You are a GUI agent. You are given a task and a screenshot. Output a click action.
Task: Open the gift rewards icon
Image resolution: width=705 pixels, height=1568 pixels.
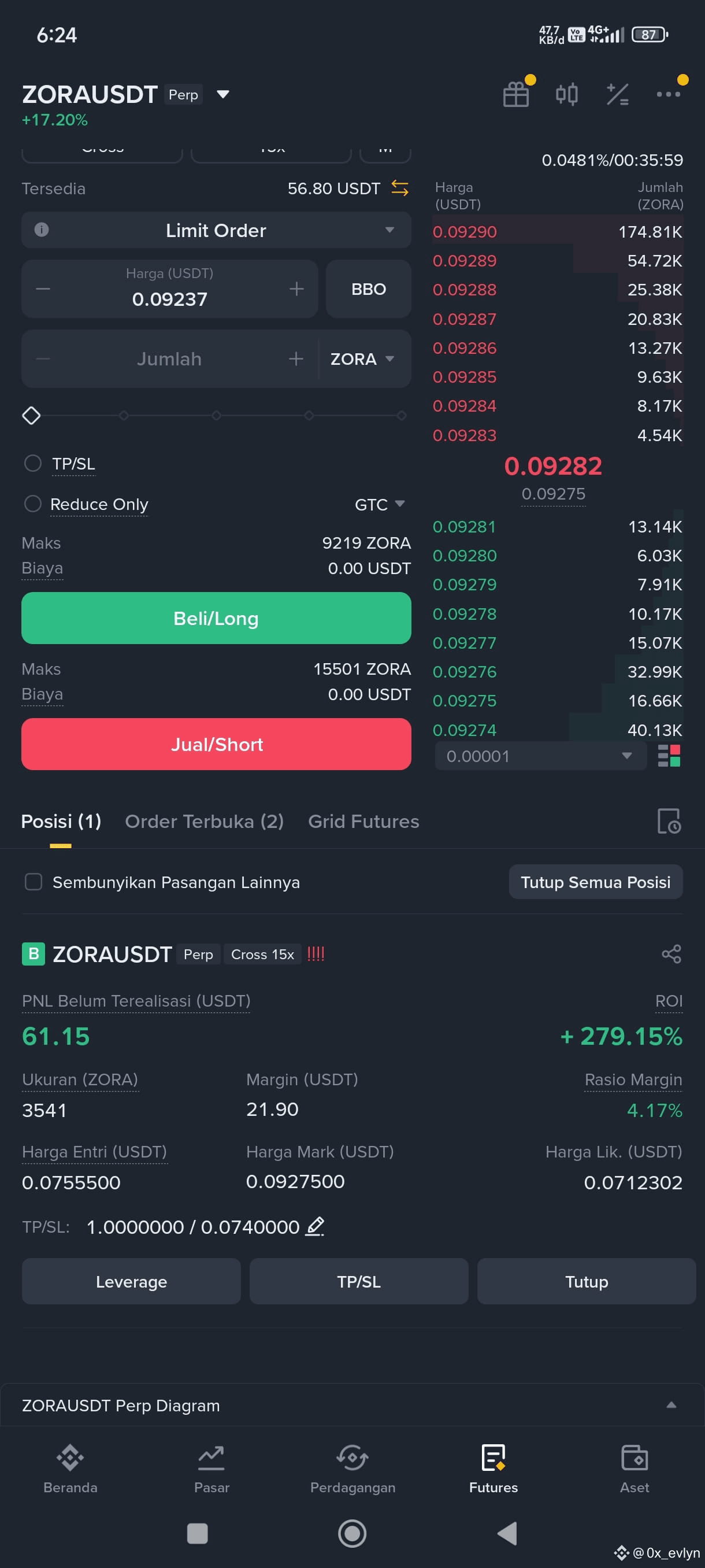[516, 94]
